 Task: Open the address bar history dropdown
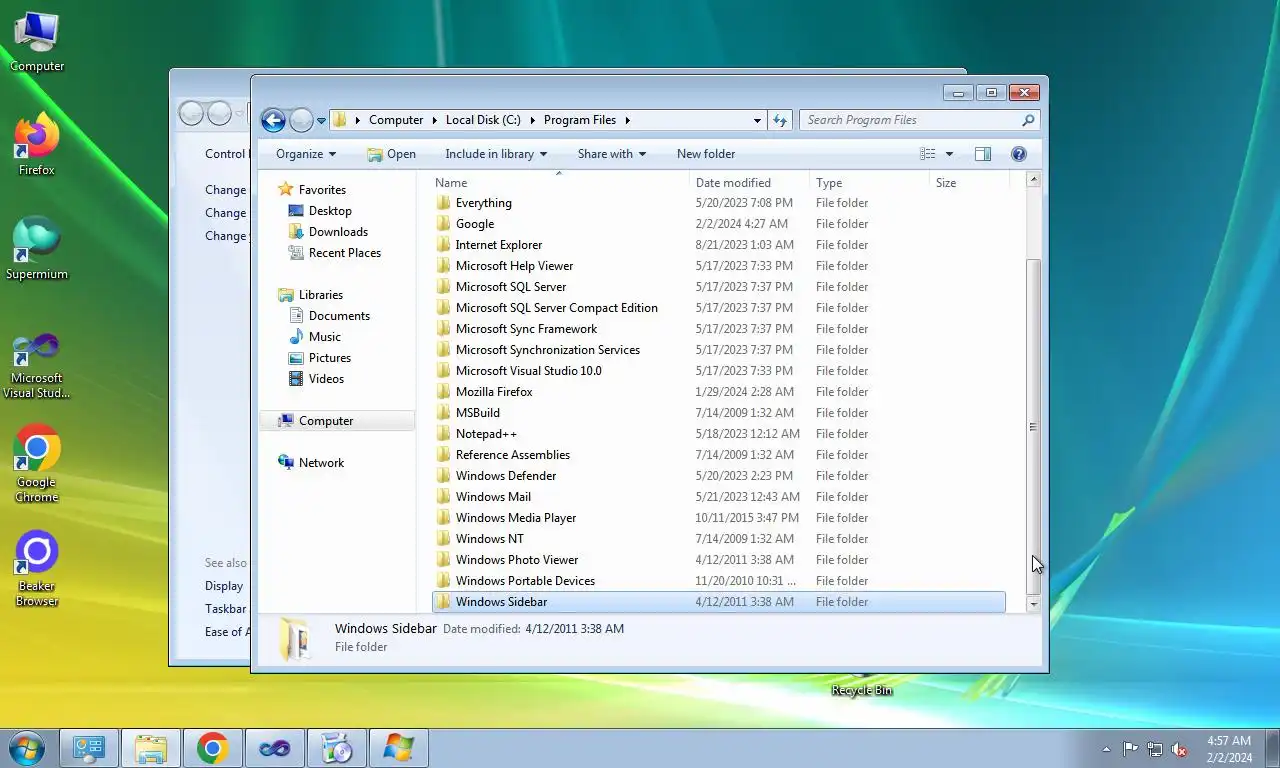757,120
